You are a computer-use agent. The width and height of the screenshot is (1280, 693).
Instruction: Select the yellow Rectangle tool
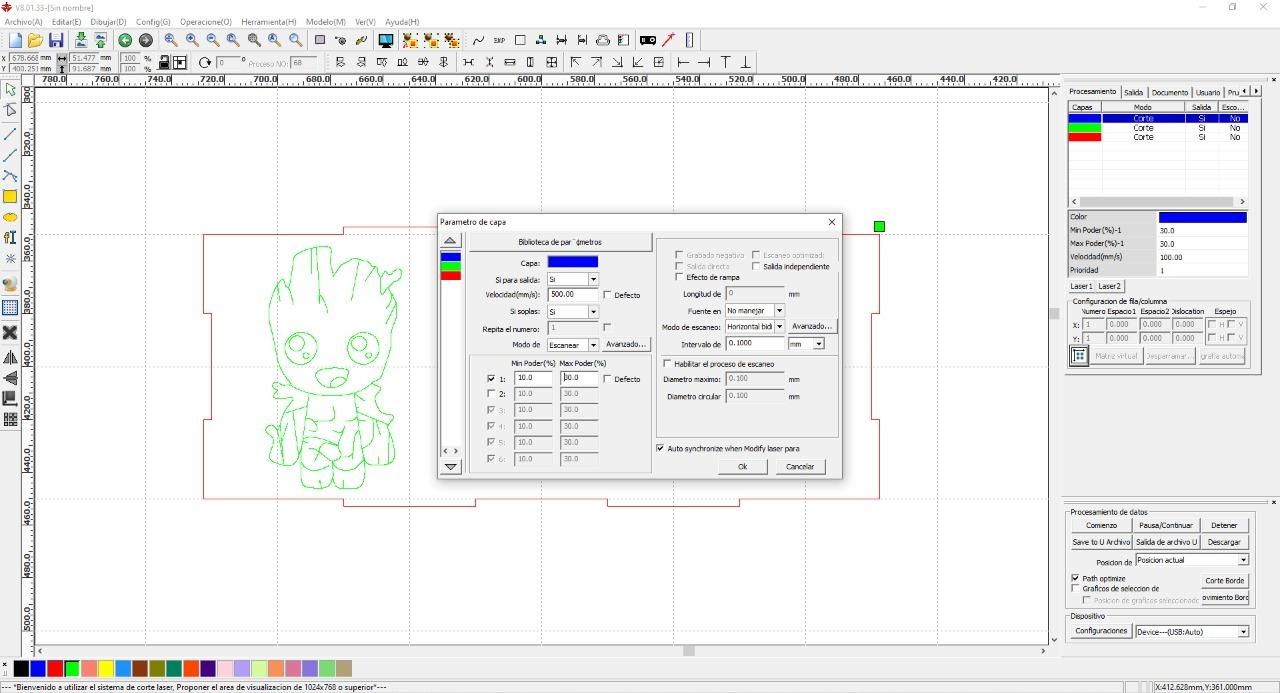10,196
